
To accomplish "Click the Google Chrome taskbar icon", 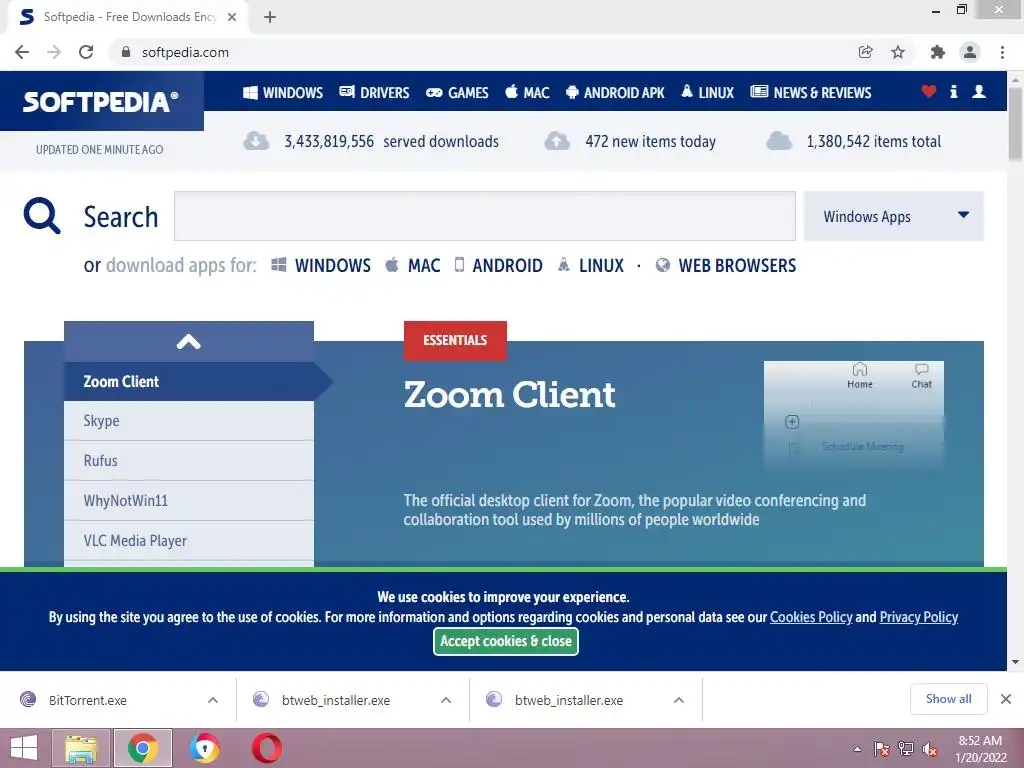I will tap(142, 748).
